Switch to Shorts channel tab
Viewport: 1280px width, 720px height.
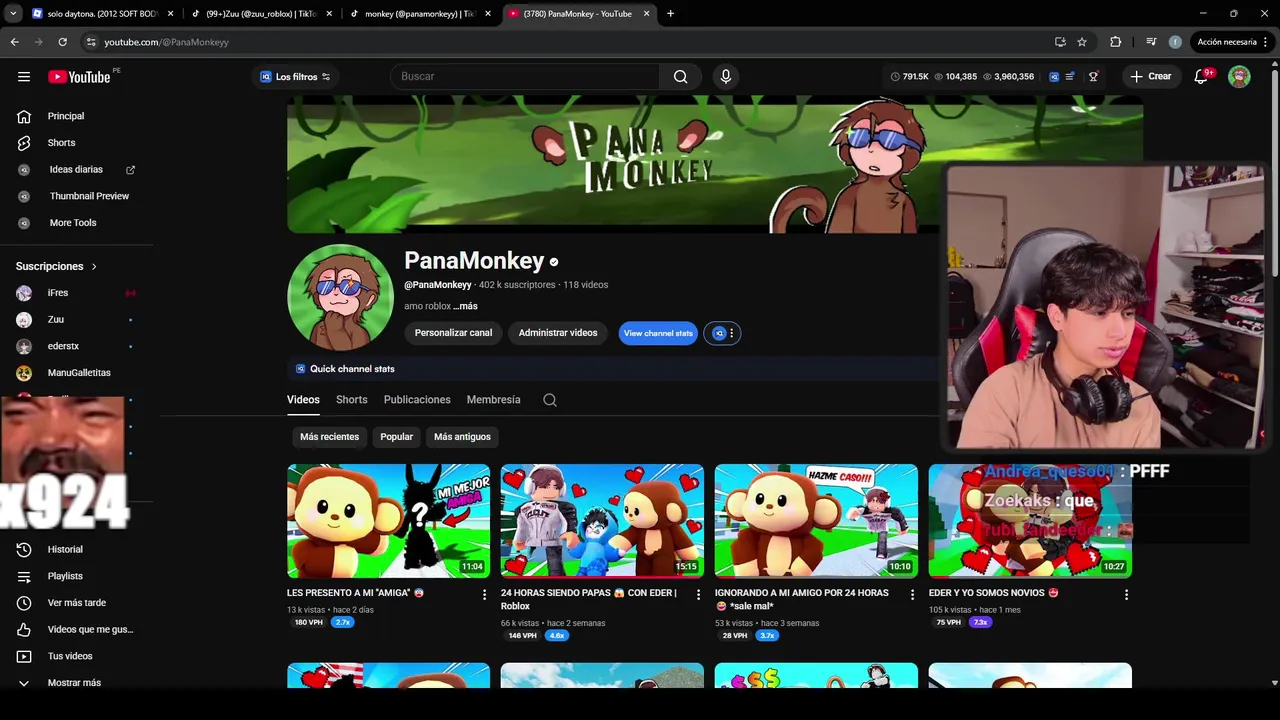pyautogui.click(x=352, y=400)
